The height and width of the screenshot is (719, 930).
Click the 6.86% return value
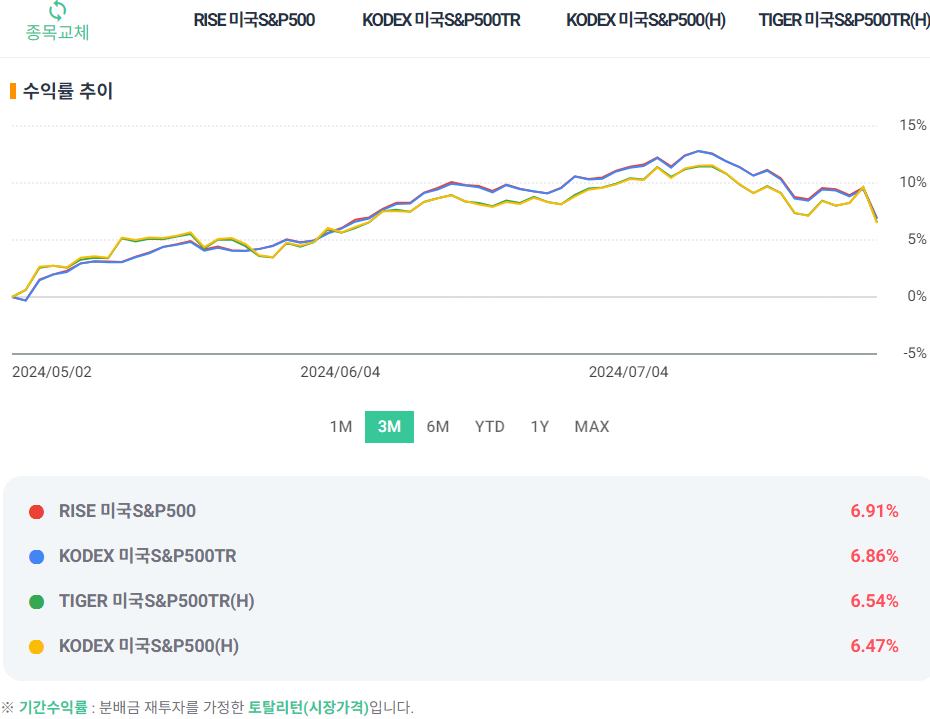(874, 556)
